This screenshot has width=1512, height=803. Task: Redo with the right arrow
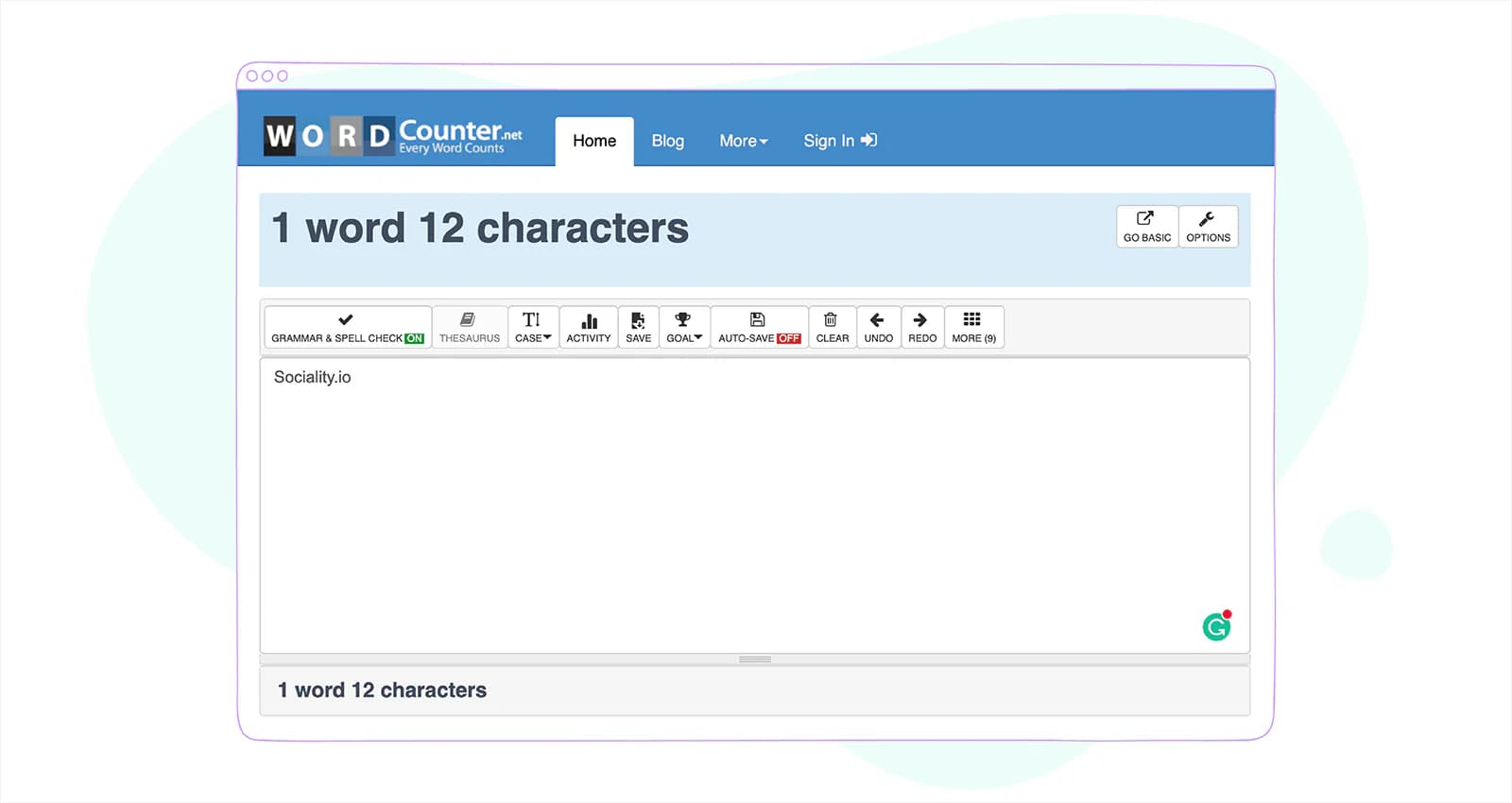click(922, 327)
